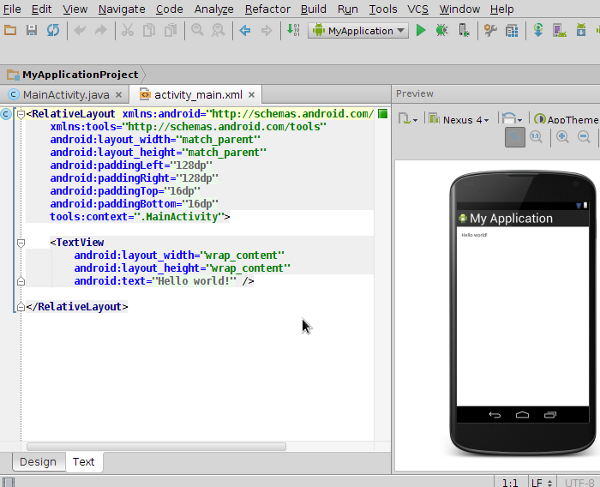Zoom in on the layout preview

[x=563, y=138]
